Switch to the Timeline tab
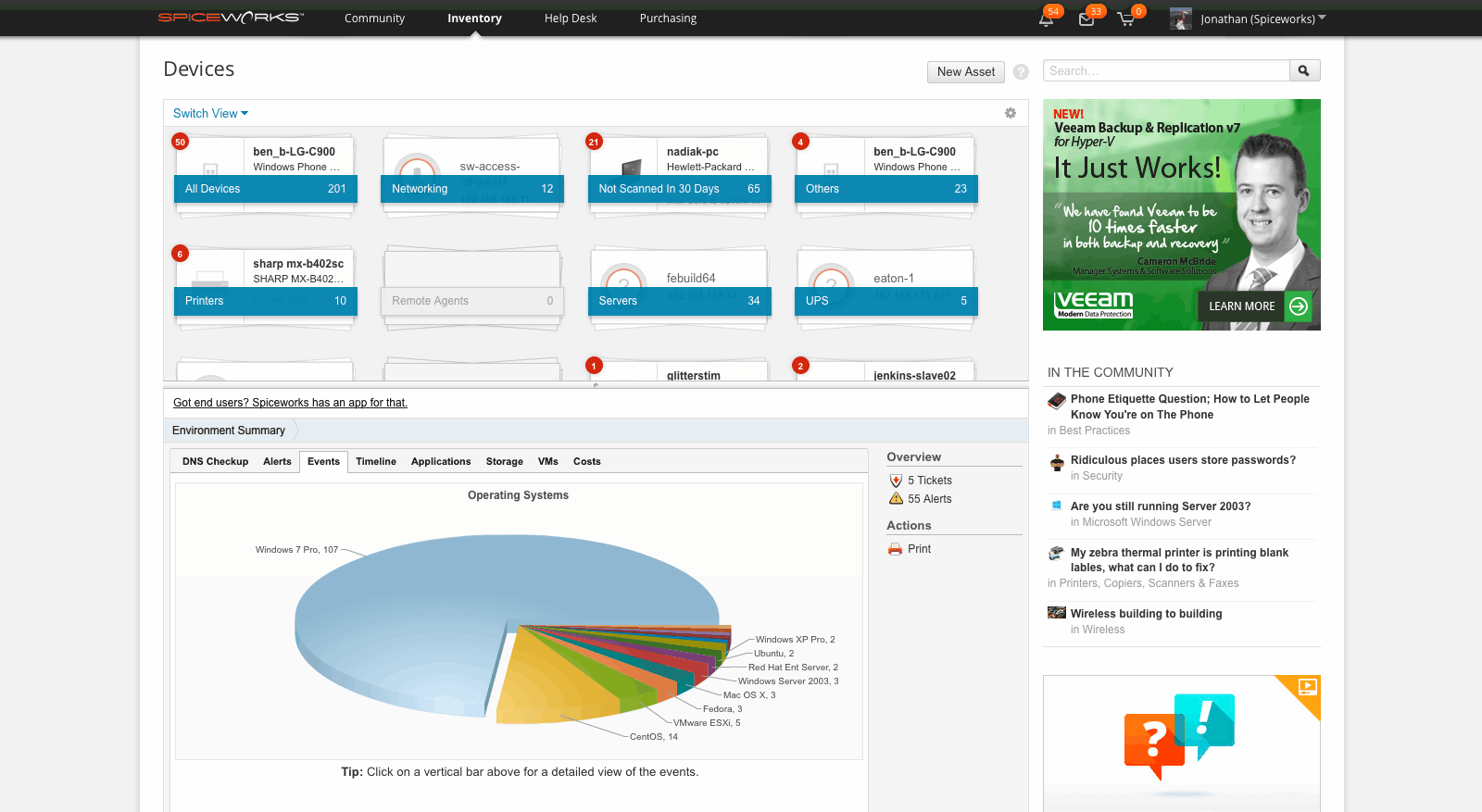1482x812 pixels. coord(376,461)
